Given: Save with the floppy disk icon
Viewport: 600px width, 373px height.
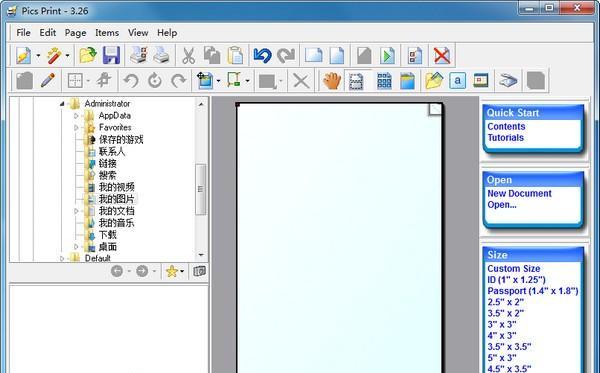Looking at the screenshot, I should coord(111,56).
